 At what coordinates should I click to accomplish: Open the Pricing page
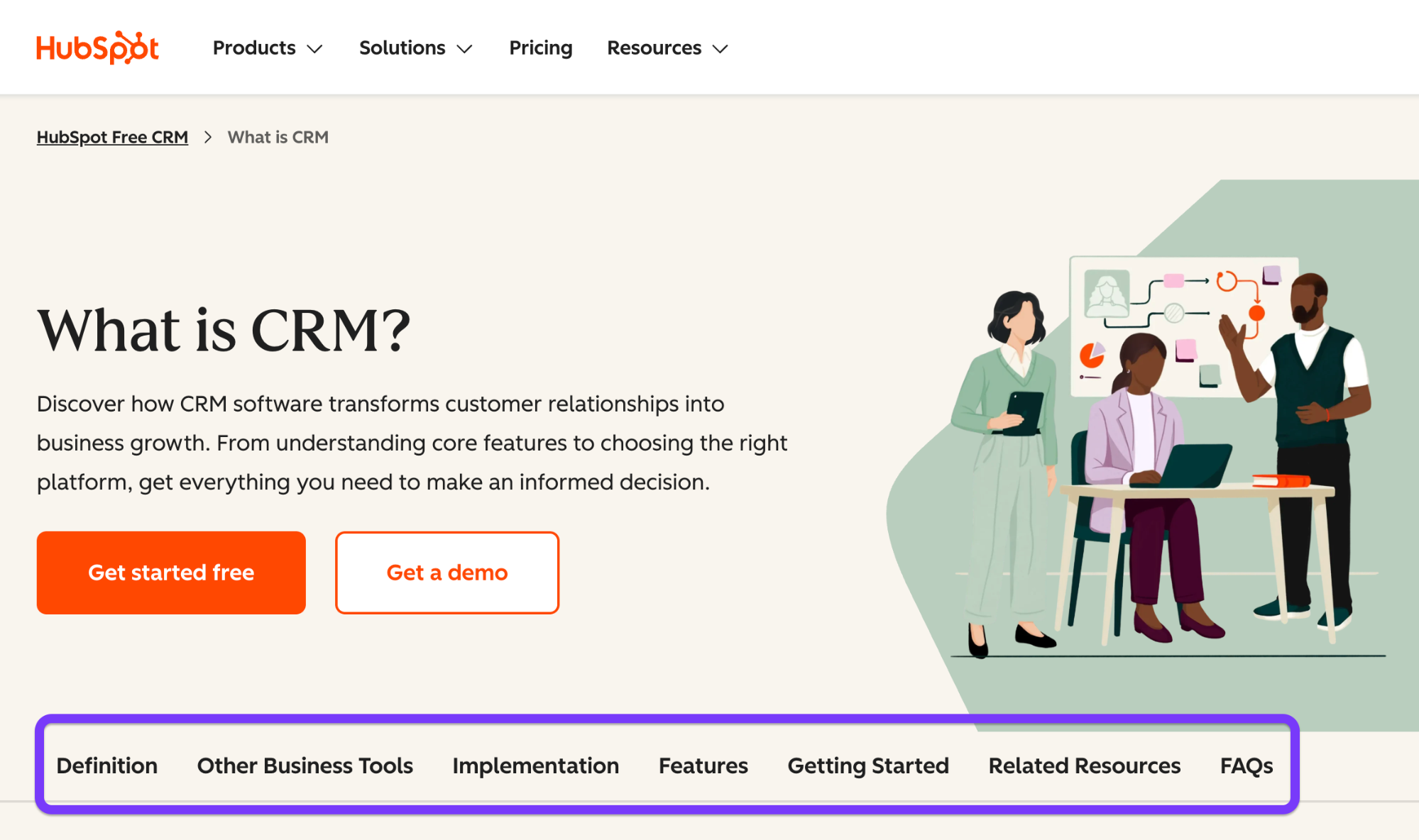[x=540, y=48]
